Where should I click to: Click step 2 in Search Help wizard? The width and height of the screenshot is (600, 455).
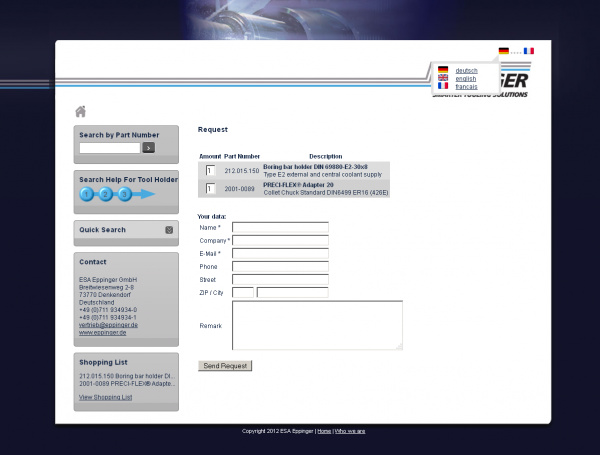click(105, 194)
